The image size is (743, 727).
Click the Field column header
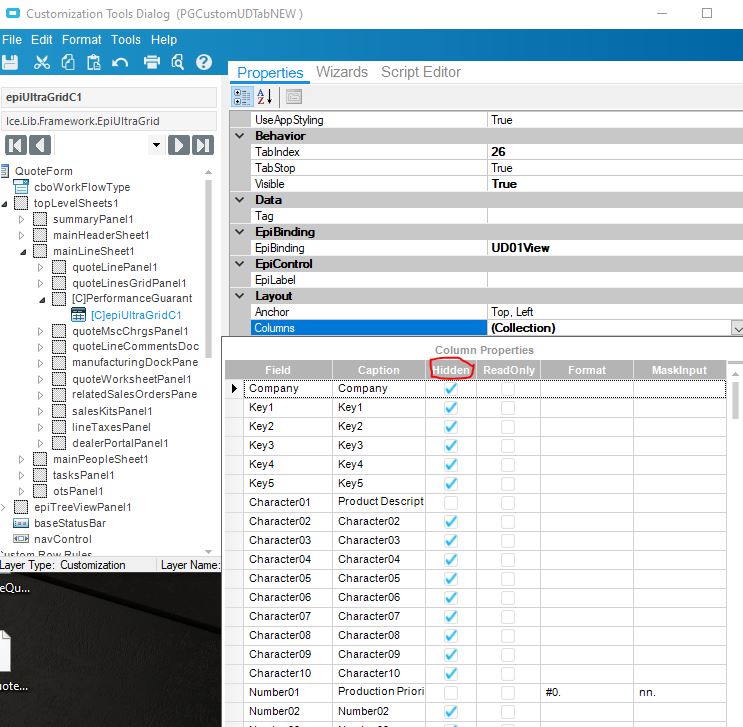point(278,370)
